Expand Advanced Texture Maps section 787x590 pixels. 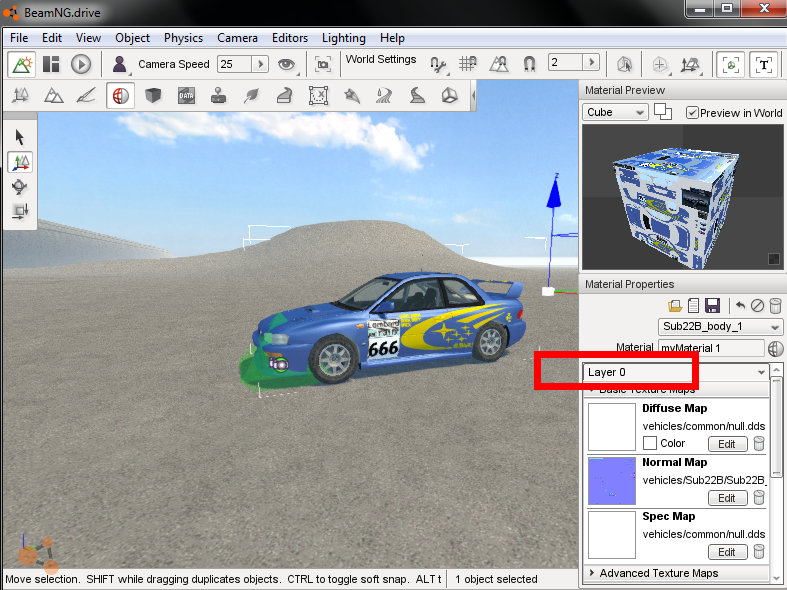[x=676, y=573]
